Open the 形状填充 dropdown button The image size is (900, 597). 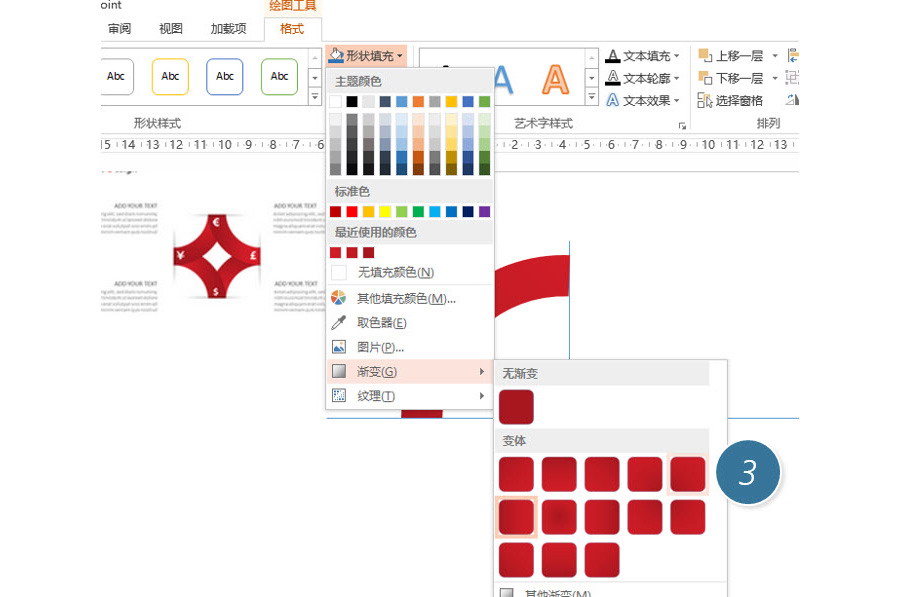(367, 56)
